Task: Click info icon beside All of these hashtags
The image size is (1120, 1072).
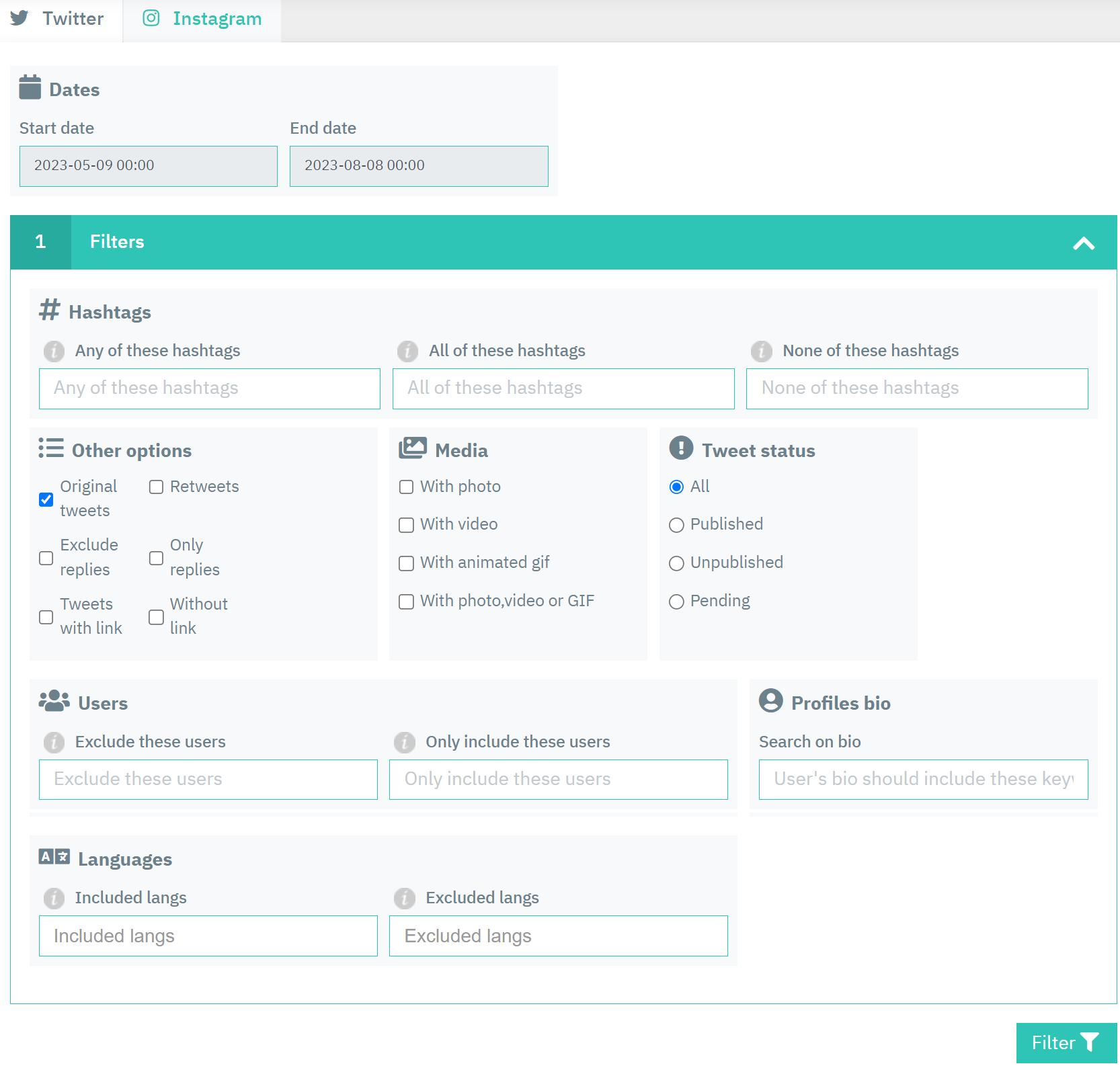Action: click(x=408, y=351)
